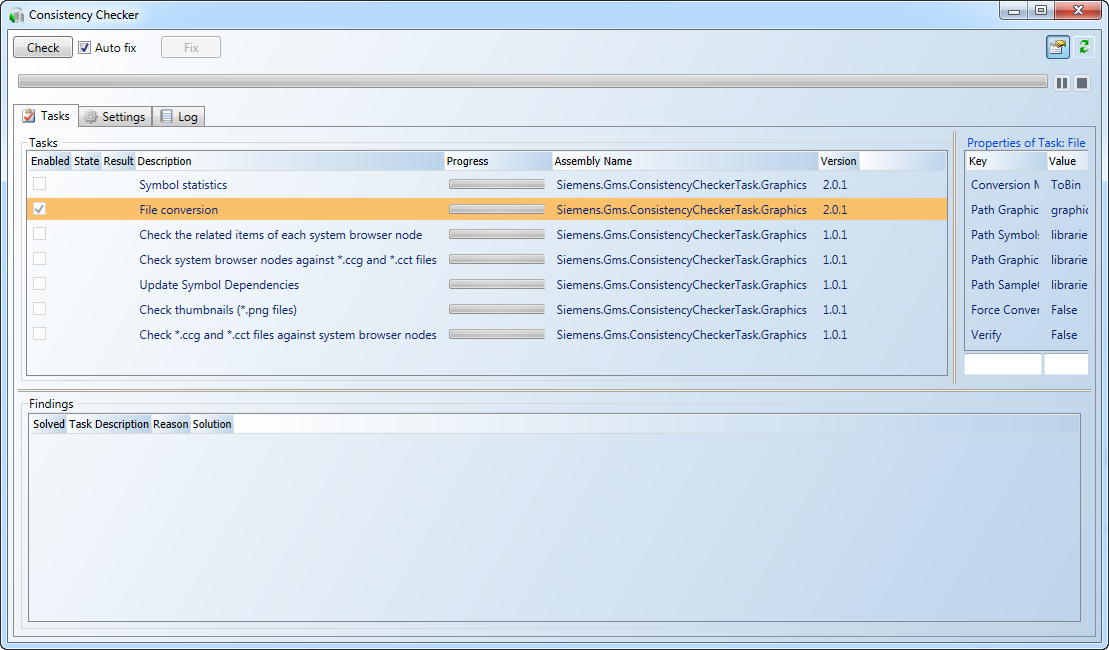Image resolution: width=1109 pixels, height=650 pixels.
Task: Sort tasks by Description column header
Action: pyautogui.click(x=288, y=161)
